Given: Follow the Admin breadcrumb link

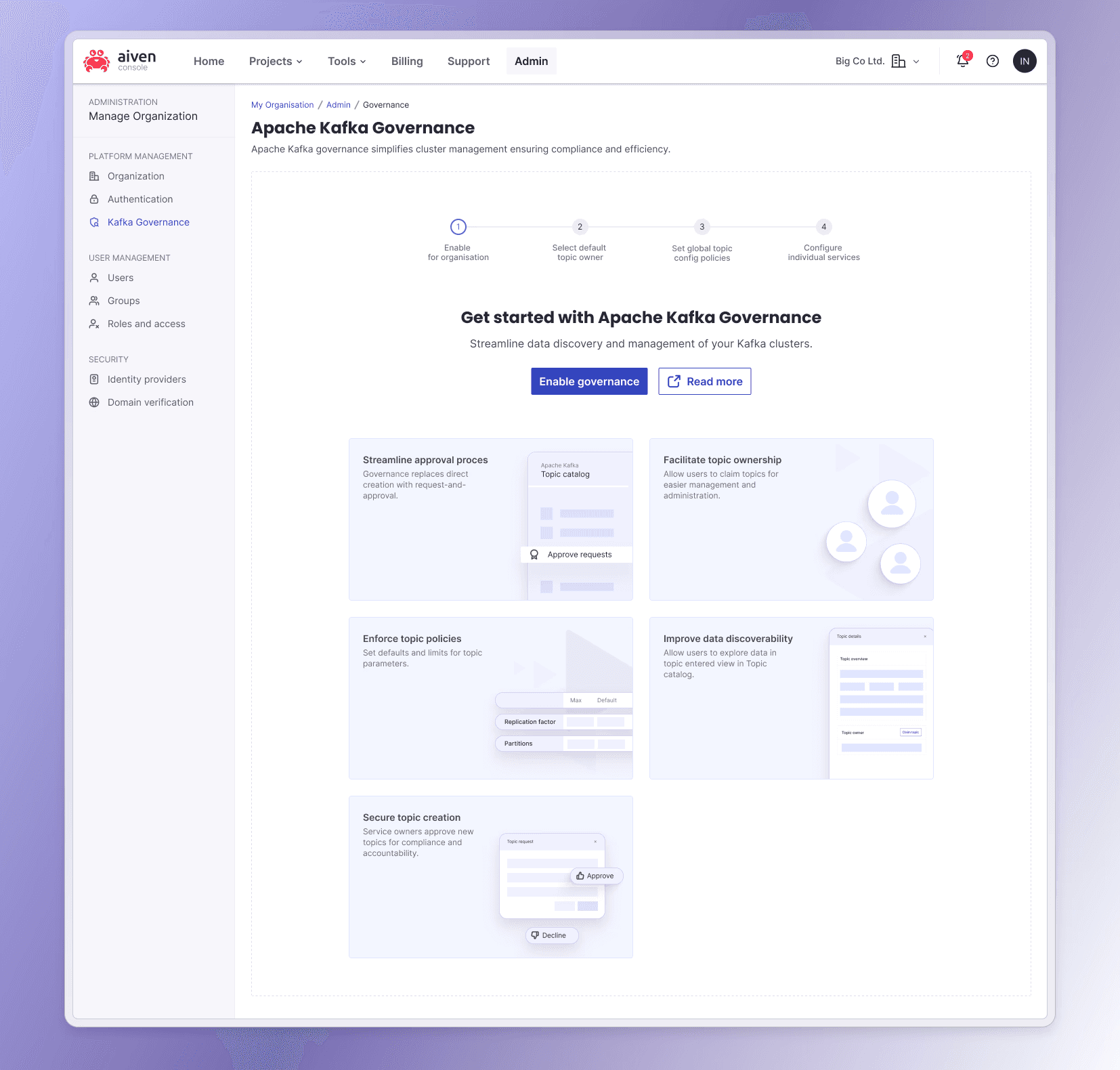Looking at the screenshot, I should pos(339,105).
